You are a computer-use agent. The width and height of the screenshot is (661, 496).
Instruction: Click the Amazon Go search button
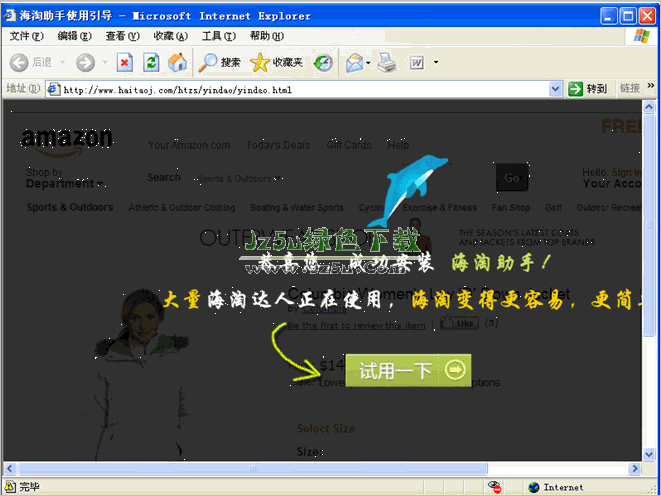(x=512, y=178)
